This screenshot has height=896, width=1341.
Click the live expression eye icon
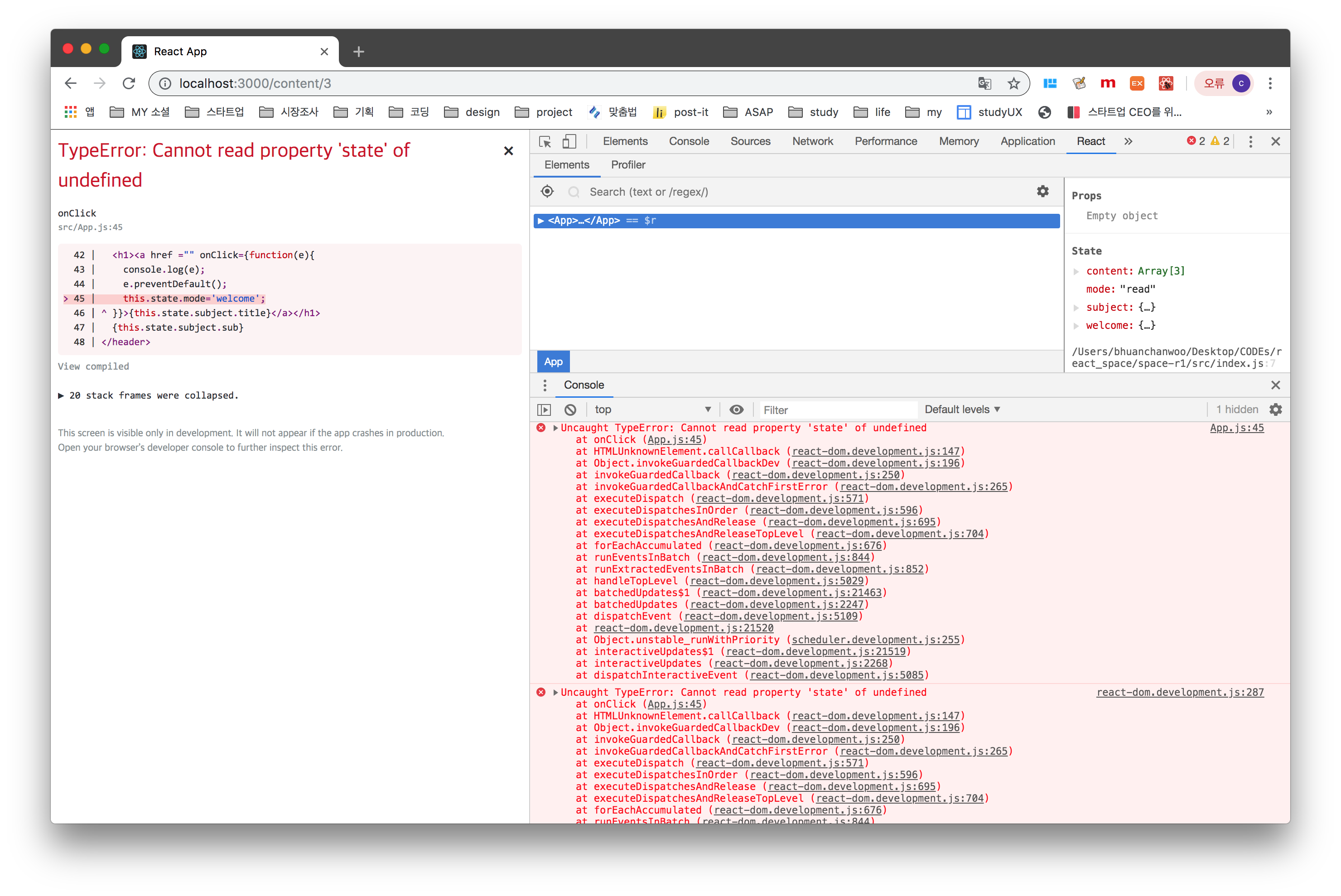(737, 409)
